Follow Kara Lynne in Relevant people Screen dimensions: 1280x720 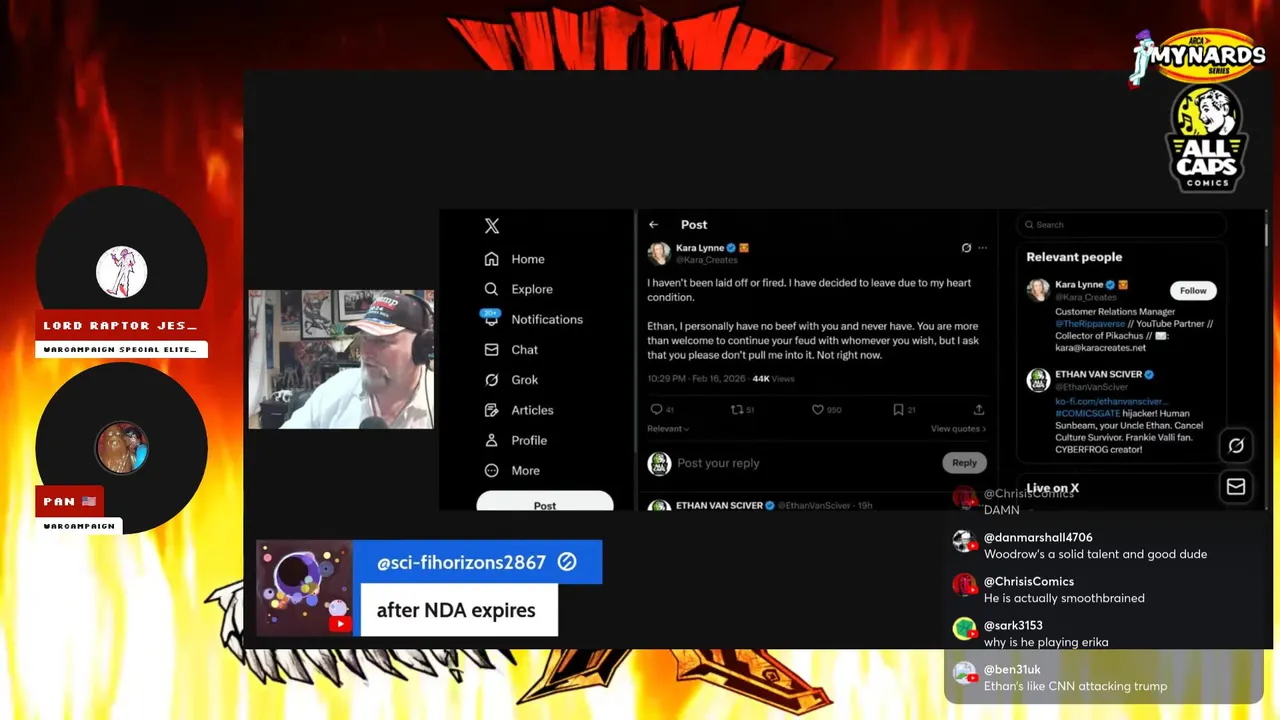tap(1193, 291)
